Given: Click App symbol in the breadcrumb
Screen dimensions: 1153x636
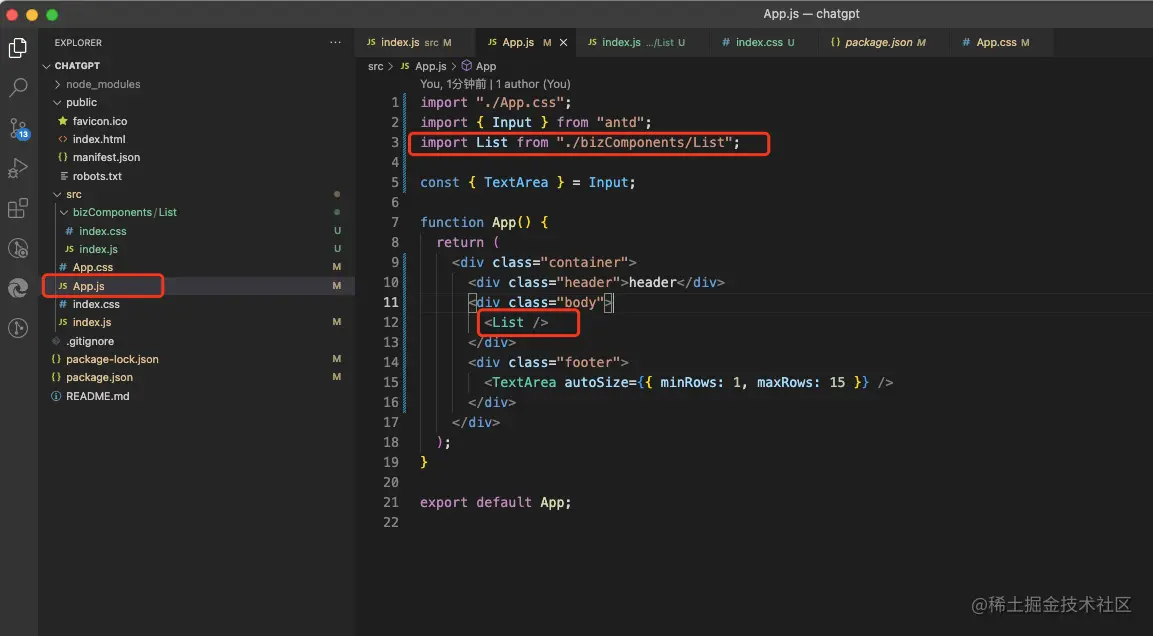Looking at the screenshot, I should [x=485, y=66].
